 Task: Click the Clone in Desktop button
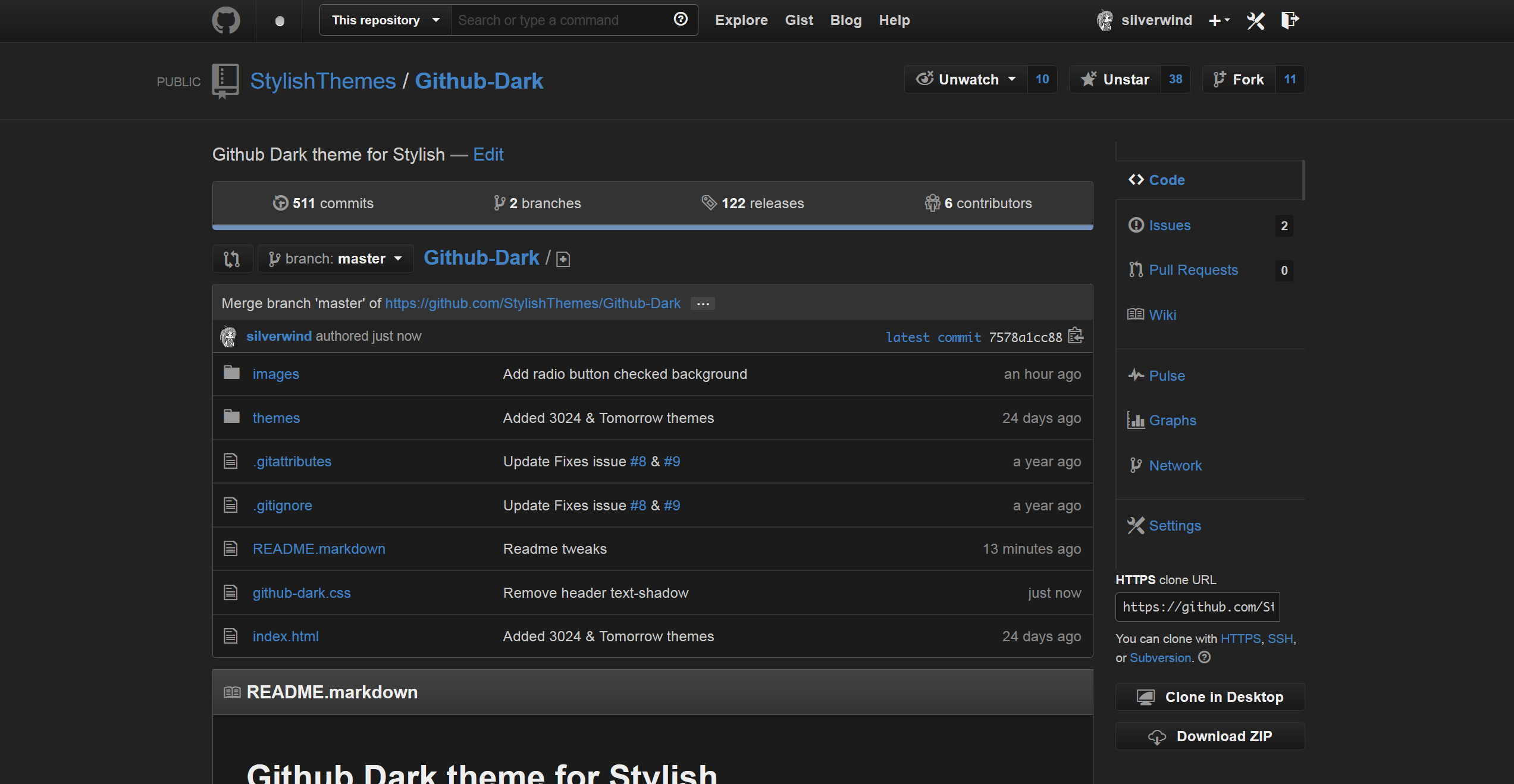pyautogui.click(x=1210, y=697)
